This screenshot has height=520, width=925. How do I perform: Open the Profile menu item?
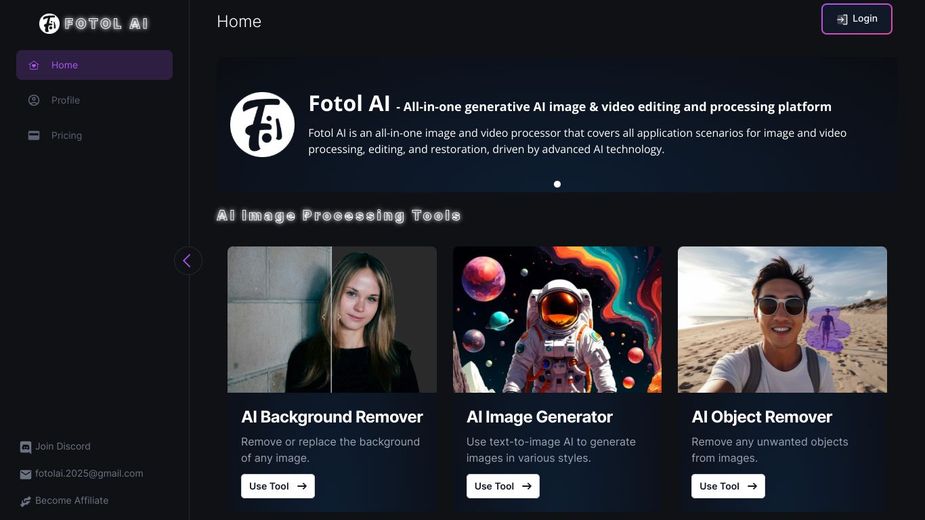click(x=66, y=100)
